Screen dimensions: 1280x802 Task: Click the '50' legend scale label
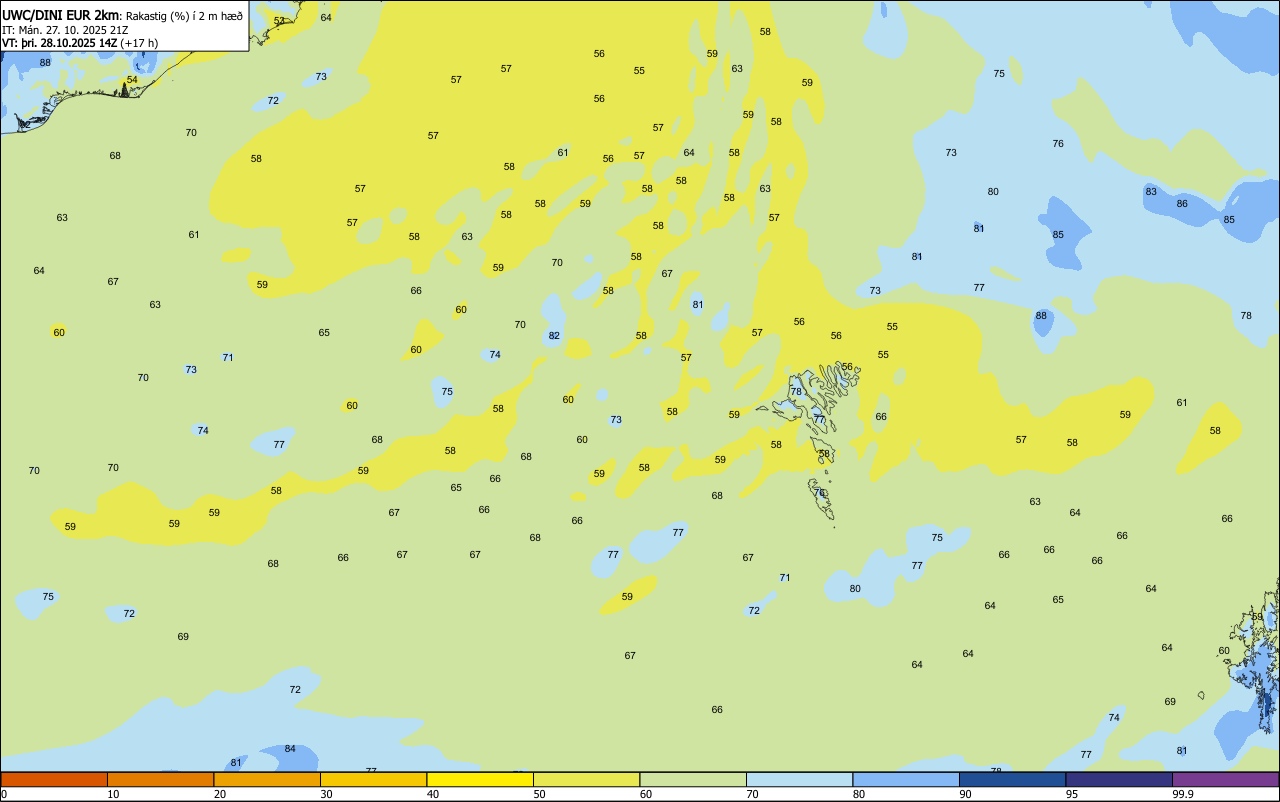point(539,794)
